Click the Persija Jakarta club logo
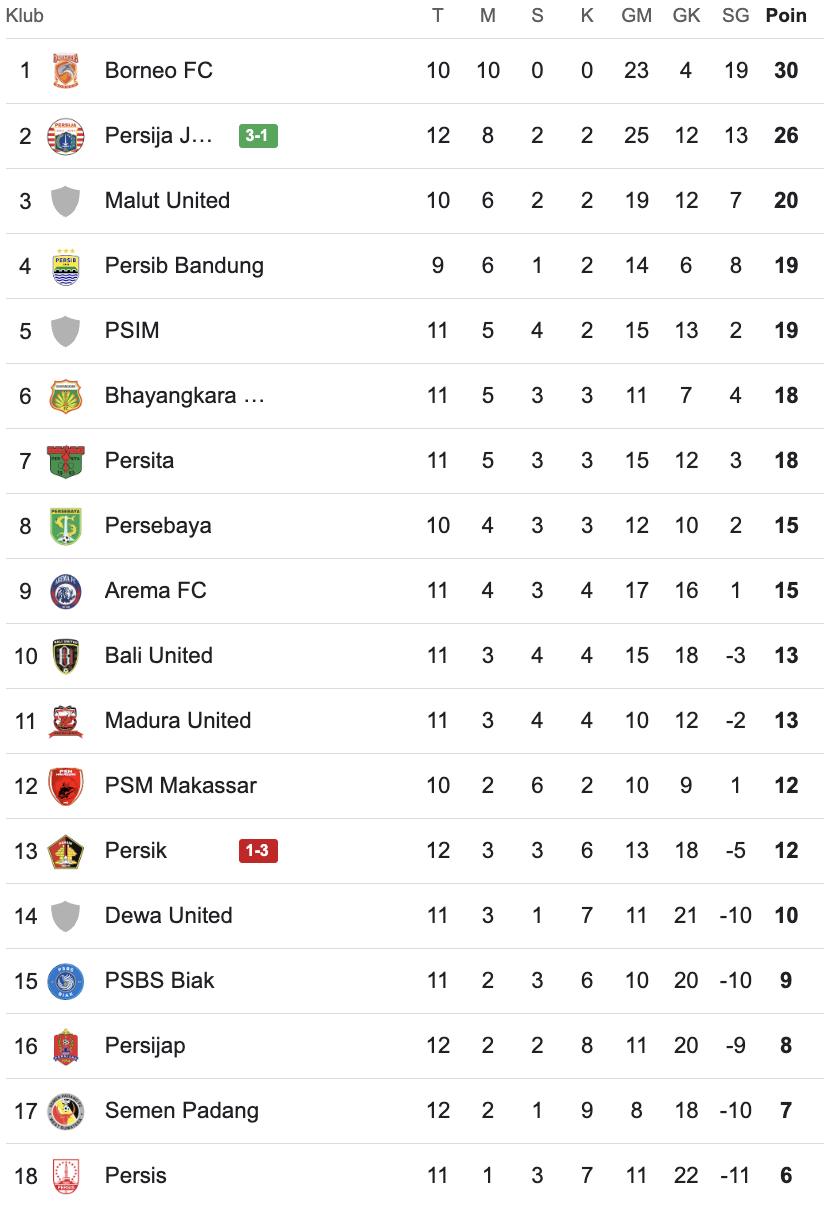Image resolution: width=824 pixels, height=1226 pixels. [66, 136]
